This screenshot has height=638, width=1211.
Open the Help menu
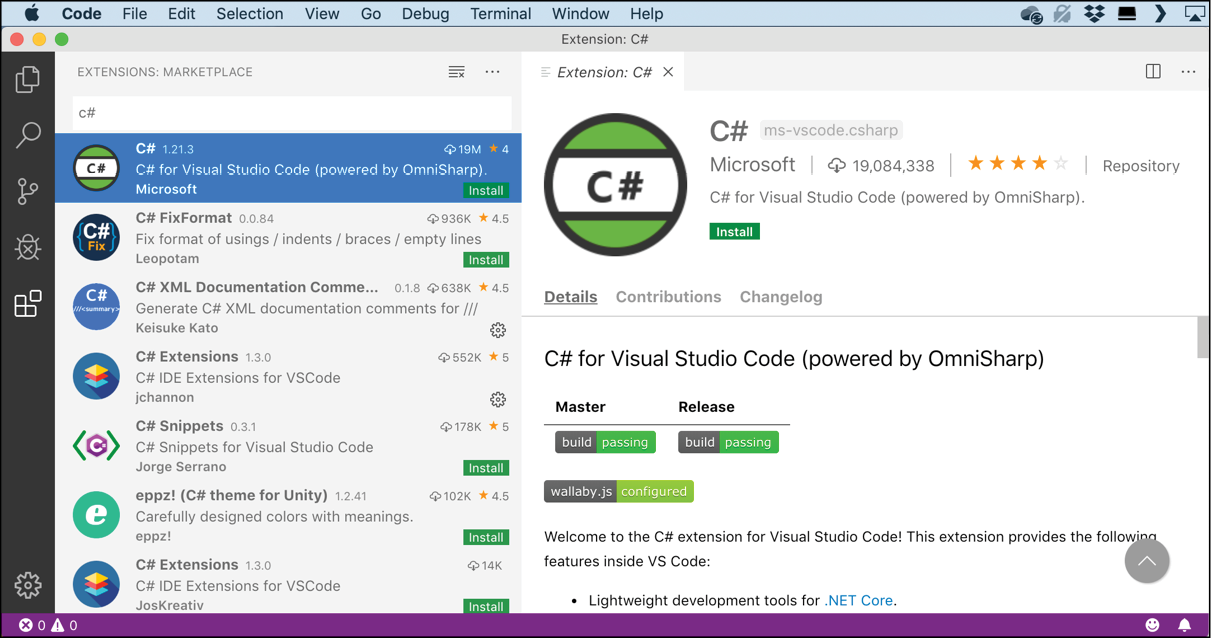(646, 14)
